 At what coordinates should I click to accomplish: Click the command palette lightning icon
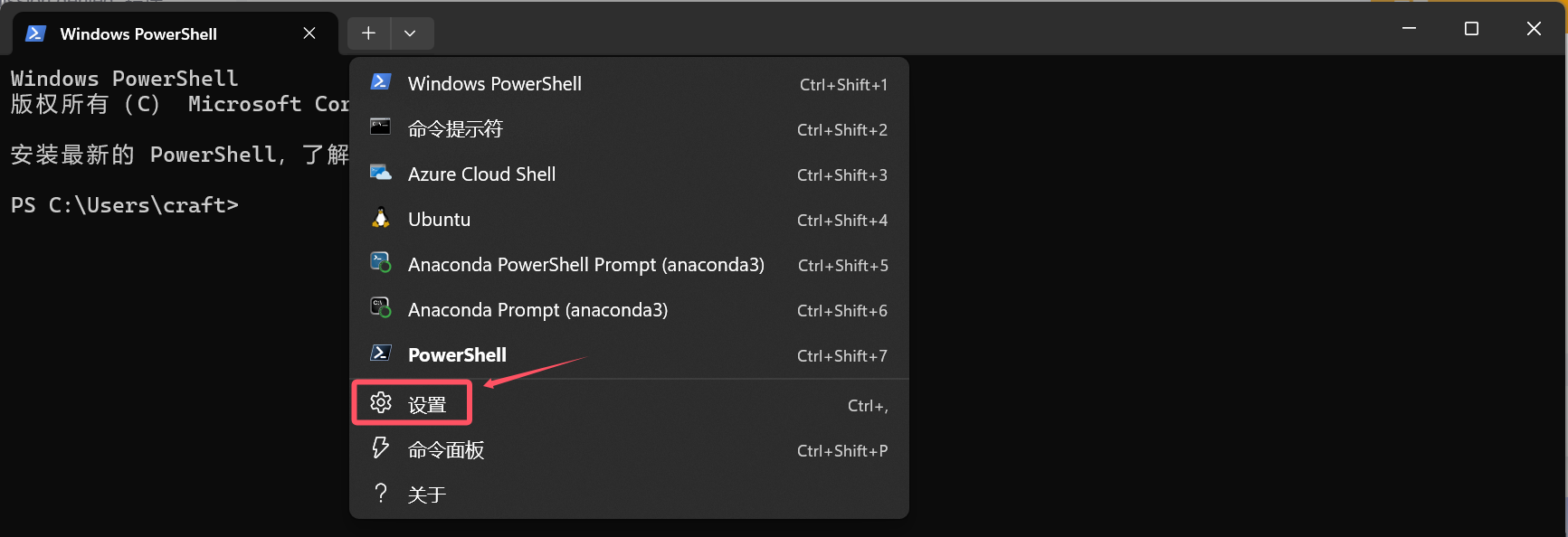[x=381, y=447]
